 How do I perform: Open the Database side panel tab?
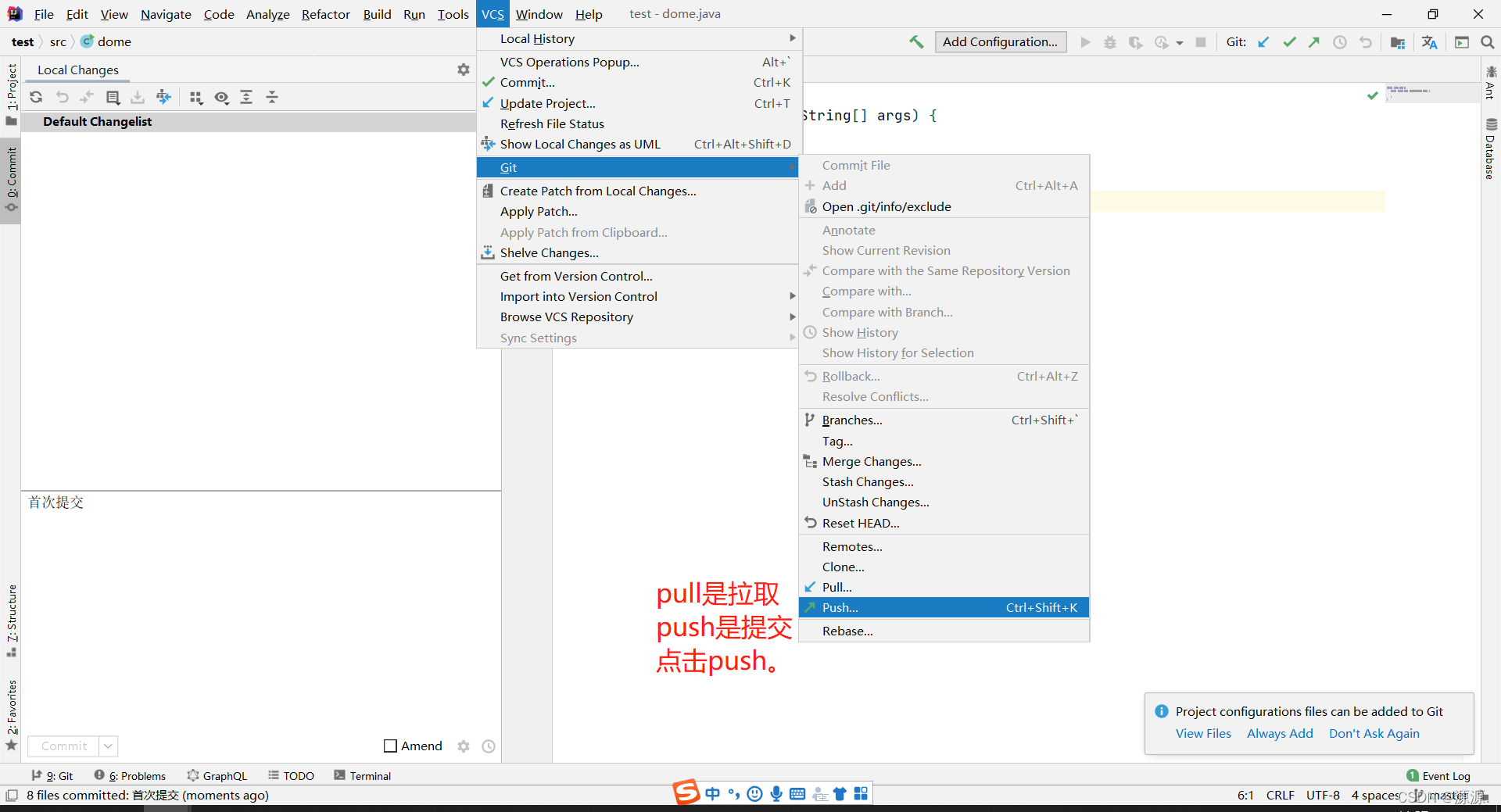pos(1490,148)
